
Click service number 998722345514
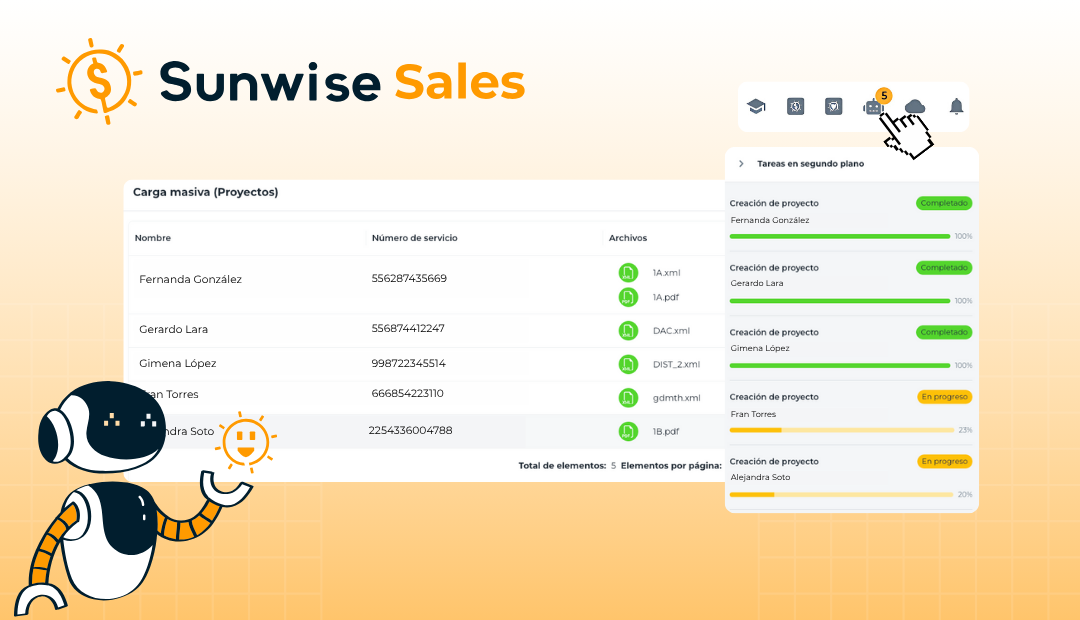tap(408, 363)
